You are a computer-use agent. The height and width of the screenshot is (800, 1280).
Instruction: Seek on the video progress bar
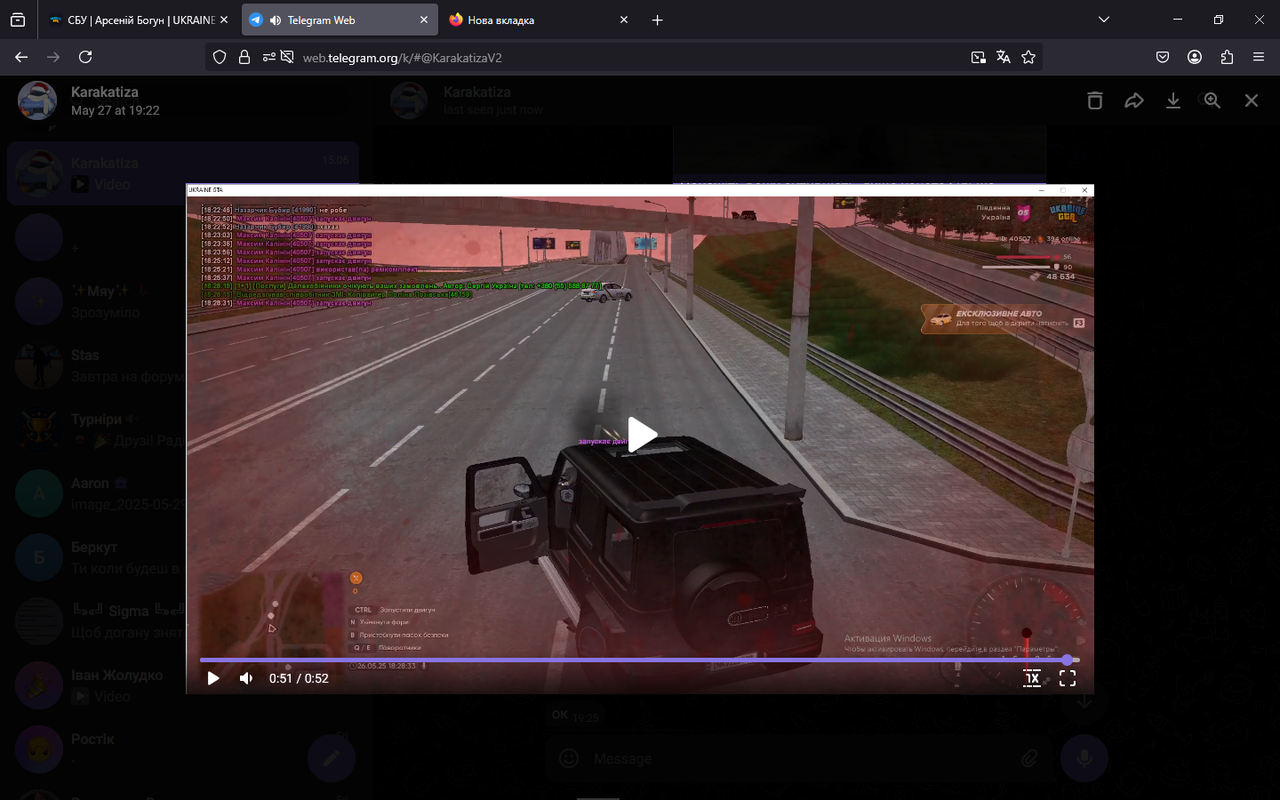click(640, 660)
